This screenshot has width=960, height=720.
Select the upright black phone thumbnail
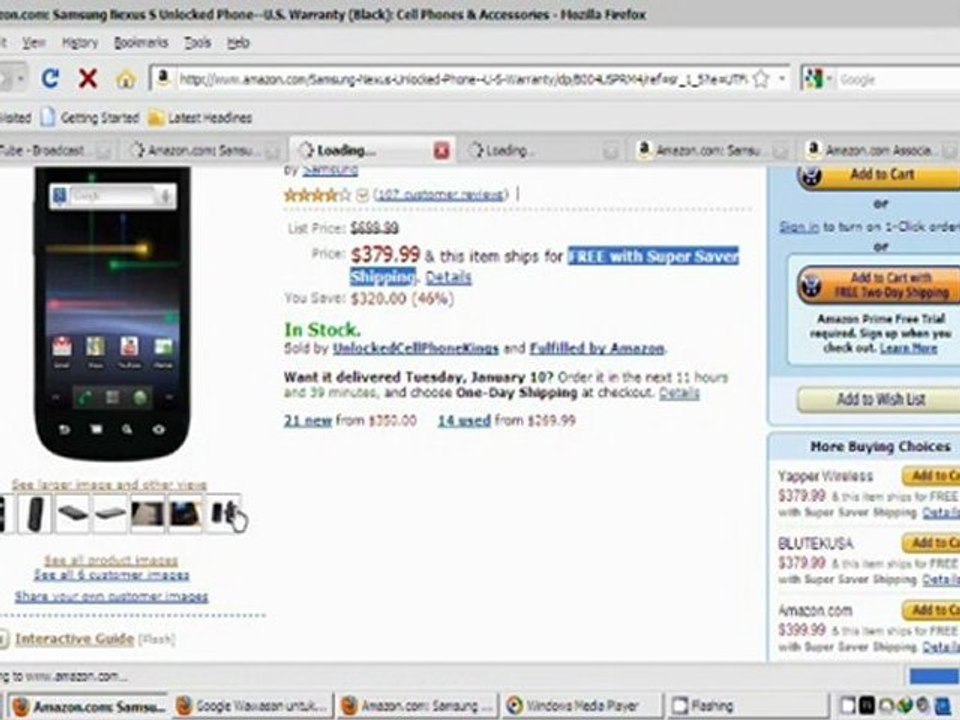[x=34, y=513]
